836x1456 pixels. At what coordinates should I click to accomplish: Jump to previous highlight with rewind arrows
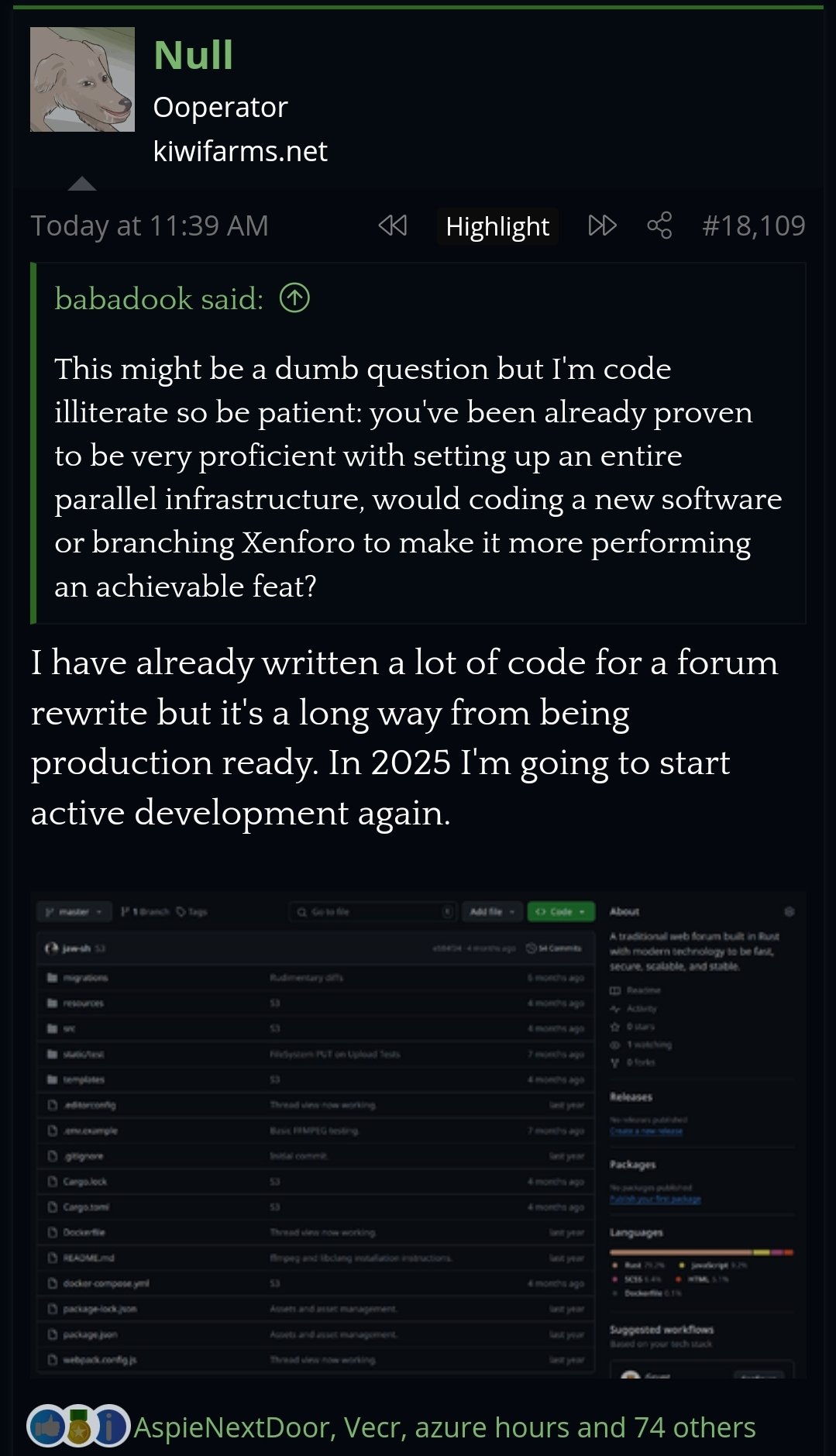393,225
